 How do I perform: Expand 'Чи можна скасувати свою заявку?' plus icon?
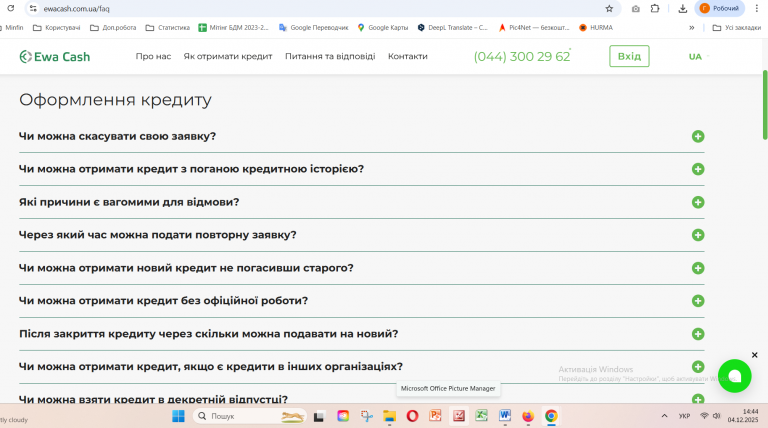[698, 136]
